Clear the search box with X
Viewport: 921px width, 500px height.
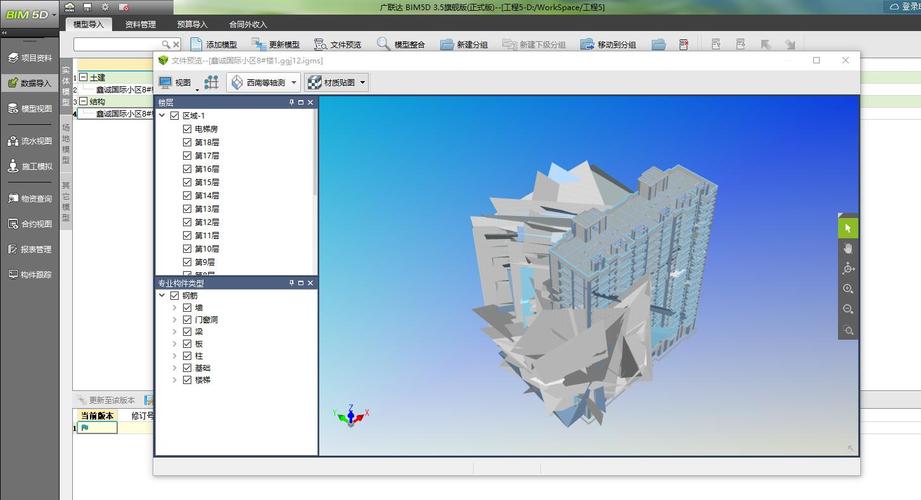(x=176, y=44)
